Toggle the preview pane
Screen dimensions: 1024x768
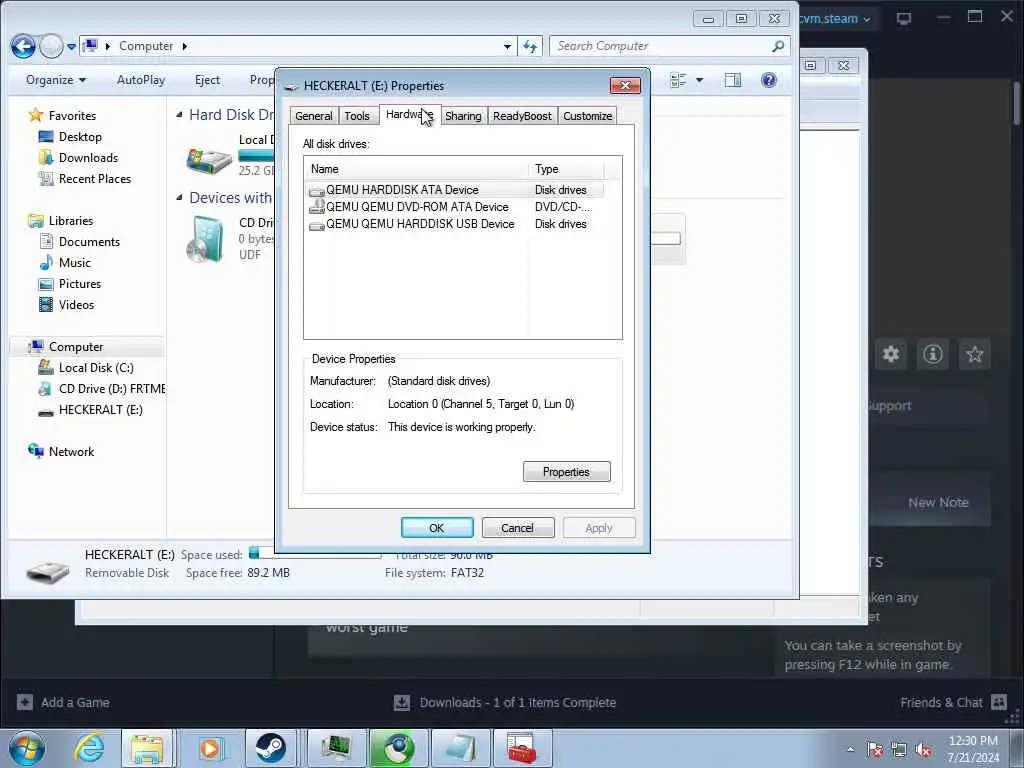point(733,80)
